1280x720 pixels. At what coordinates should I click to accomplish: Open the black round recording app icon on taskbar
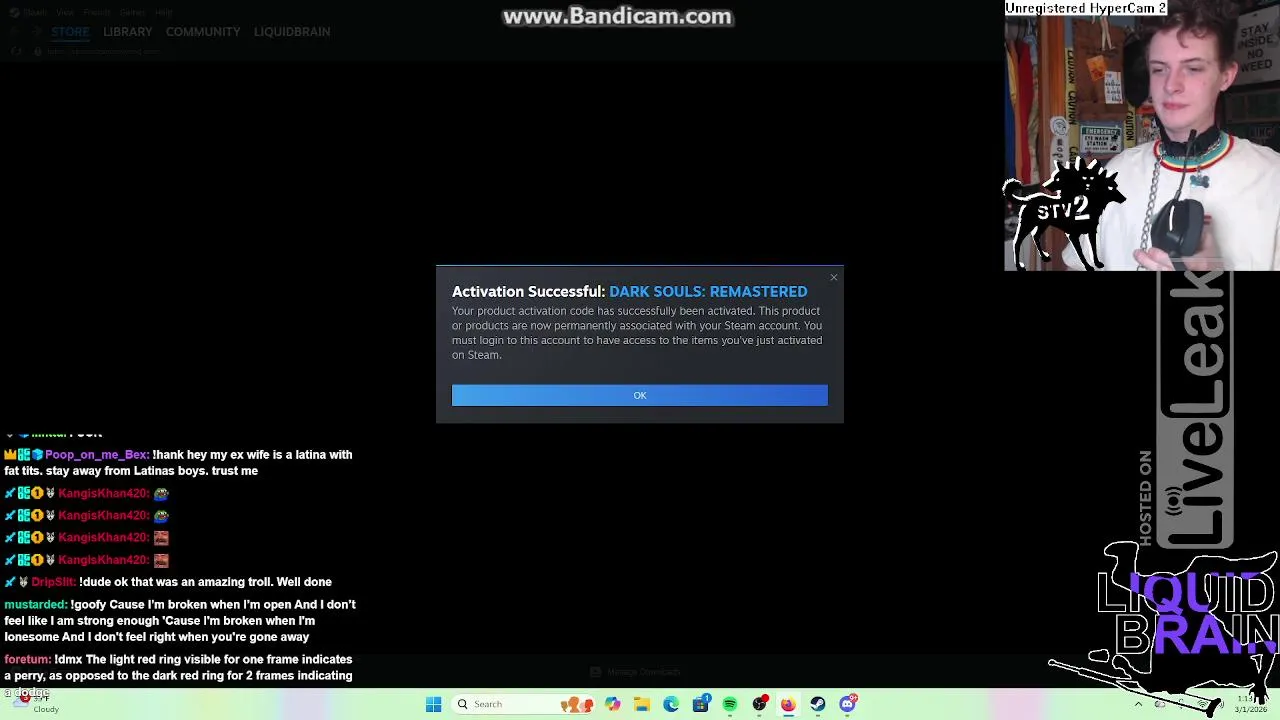coord(759,704)
